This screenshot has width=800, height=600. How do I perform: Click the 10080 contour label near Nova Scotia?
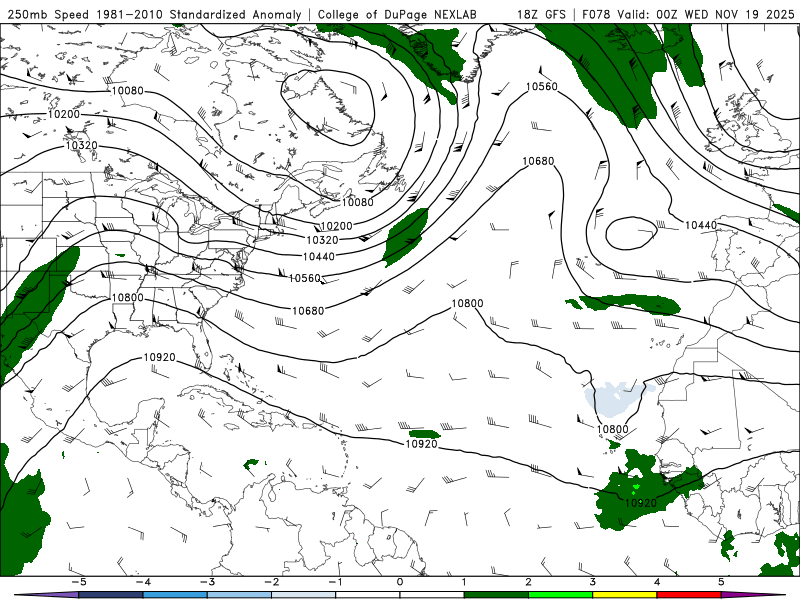(x=358, y=203)
